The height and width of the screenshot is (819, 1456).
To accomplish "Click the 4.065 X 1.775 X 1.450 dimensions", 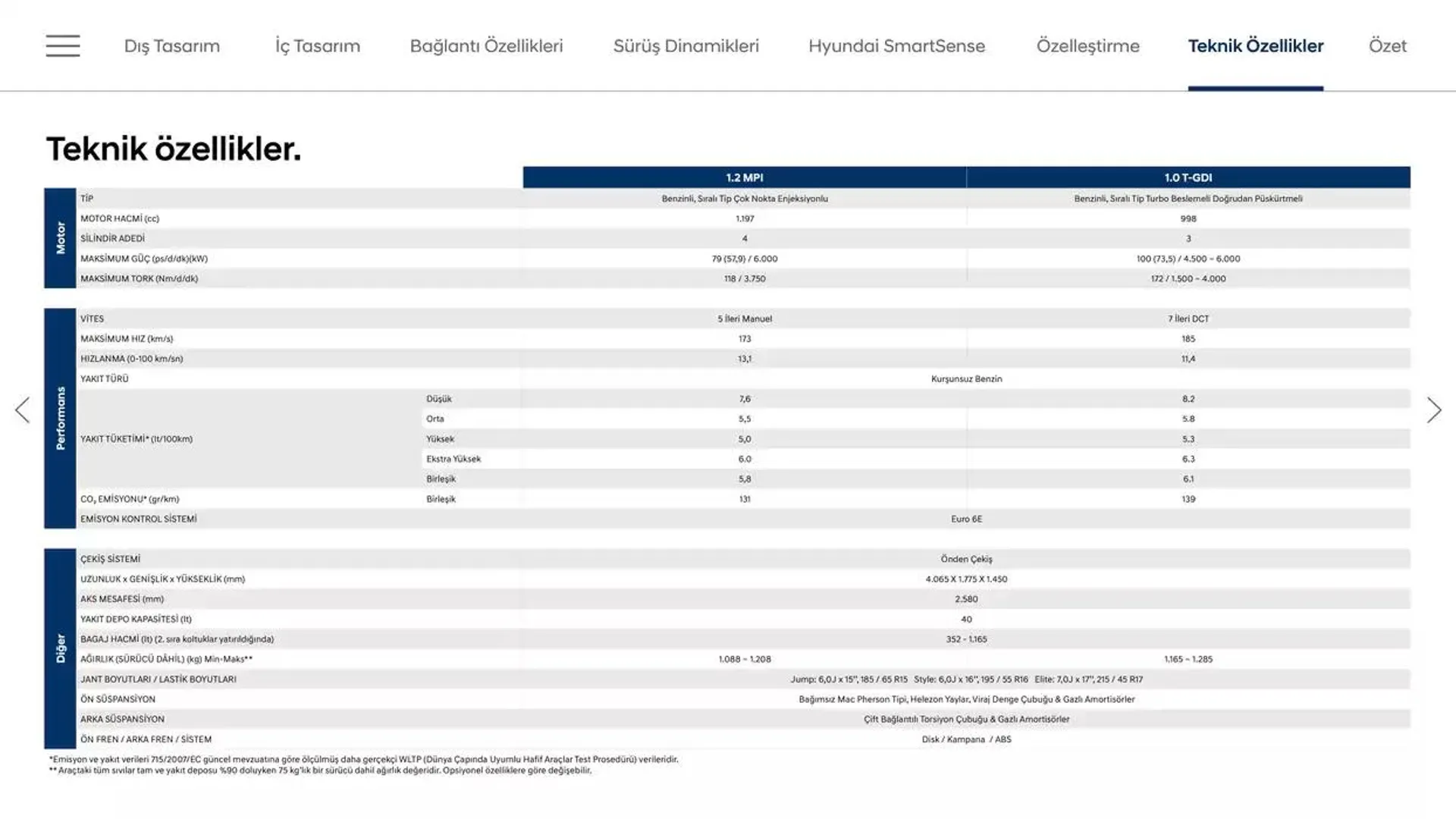I will pos(966,579).
